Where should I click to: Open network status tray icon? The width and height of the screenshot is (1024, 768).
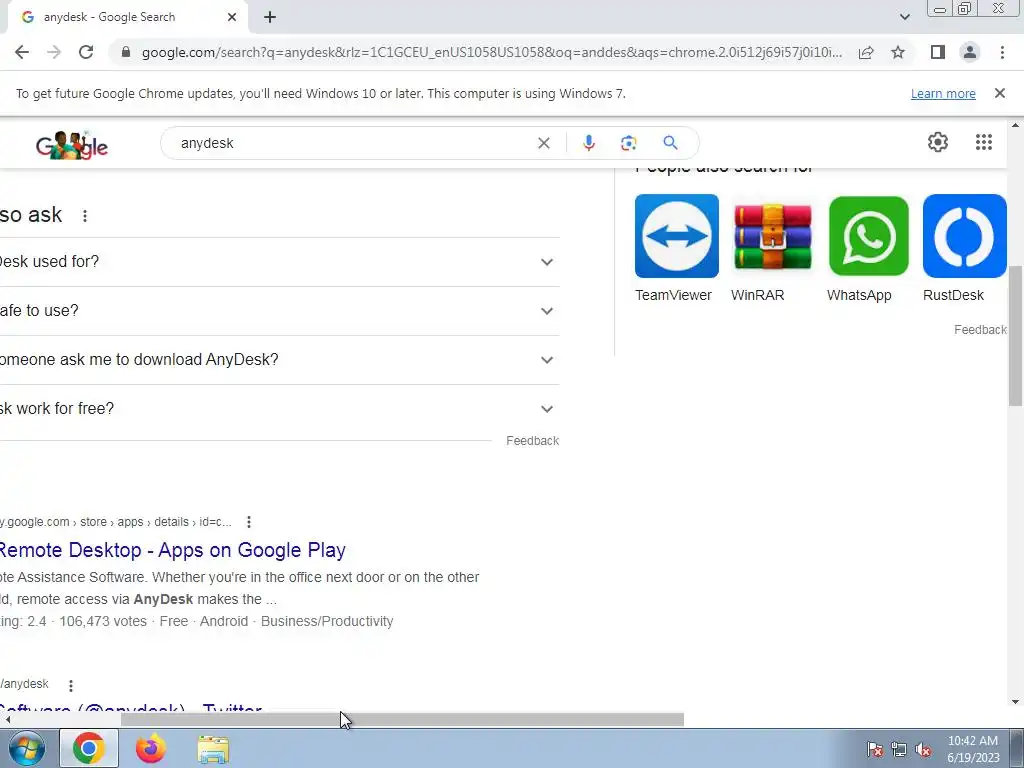point(899,749)
